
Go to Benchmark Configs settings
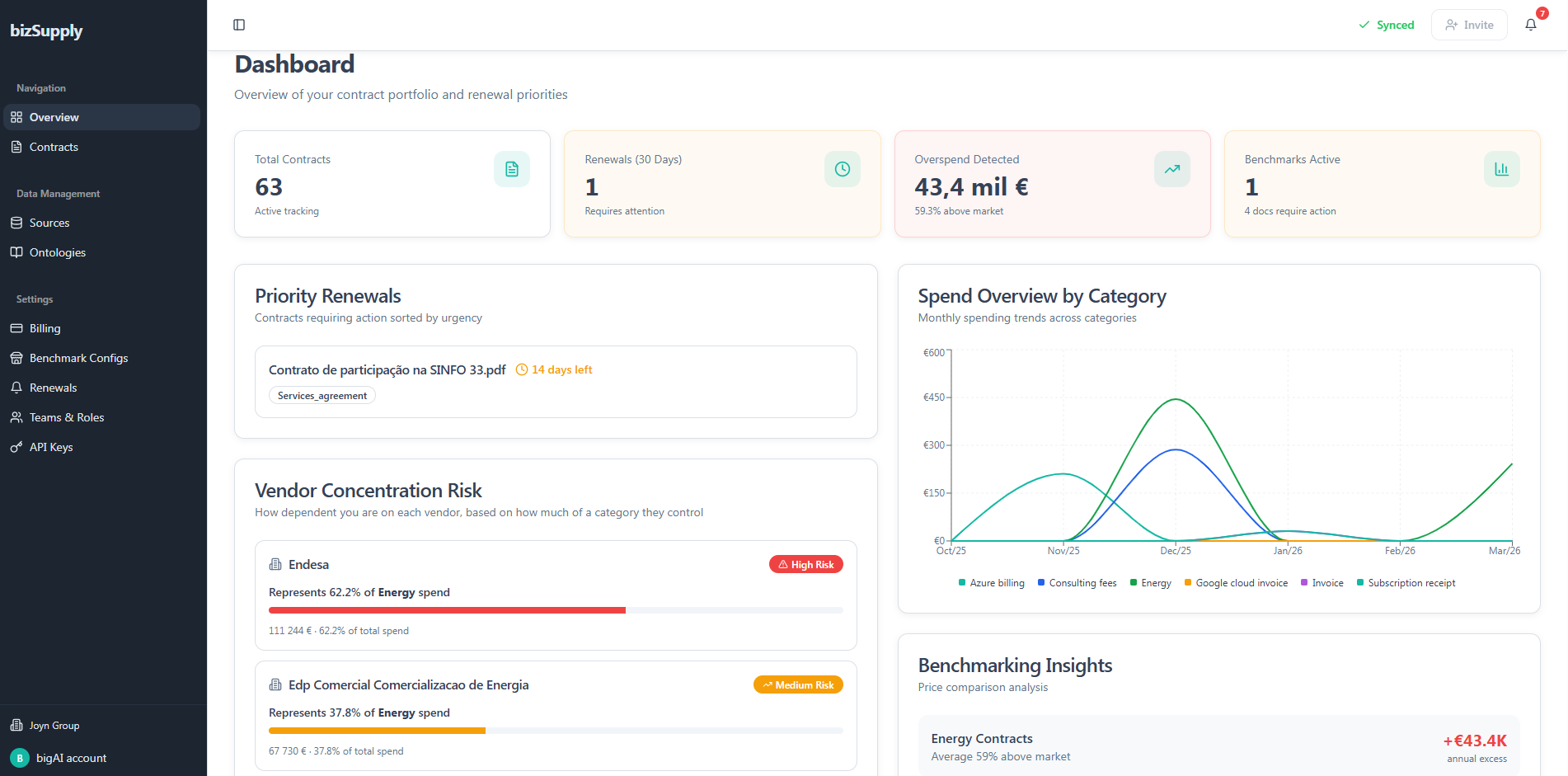(78, 358)
